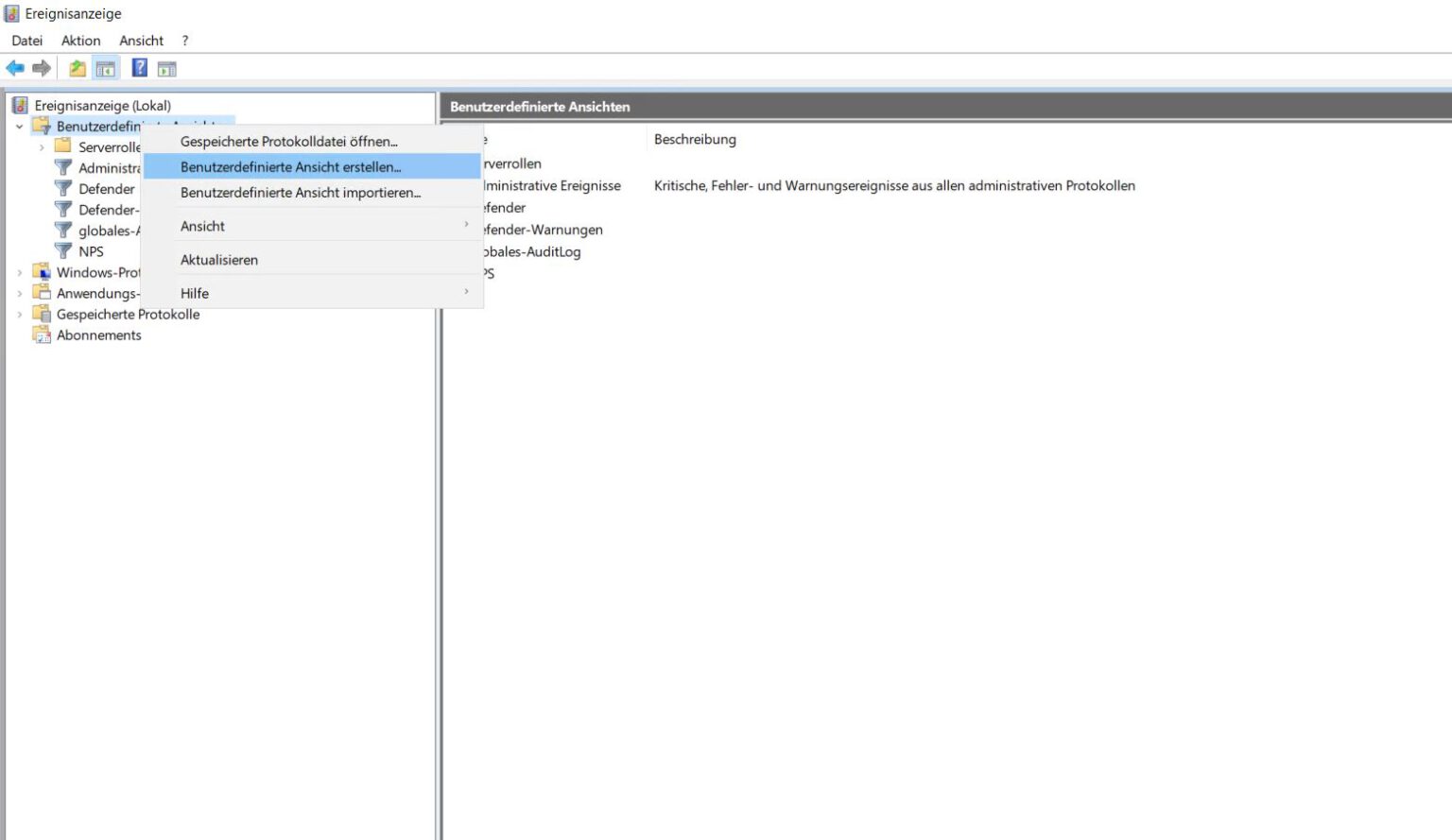Choose Benutzerdefinierte Ansicht erstellen from context menu
The image size is (1452, 840).
(290, 165)
